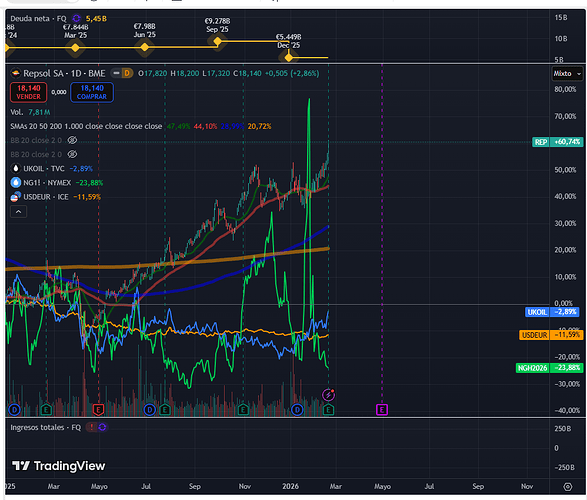Click the USDEUR currency flag icon
Image resolution: width=587 pixels, height=500 pixels.
coord(16,197)
